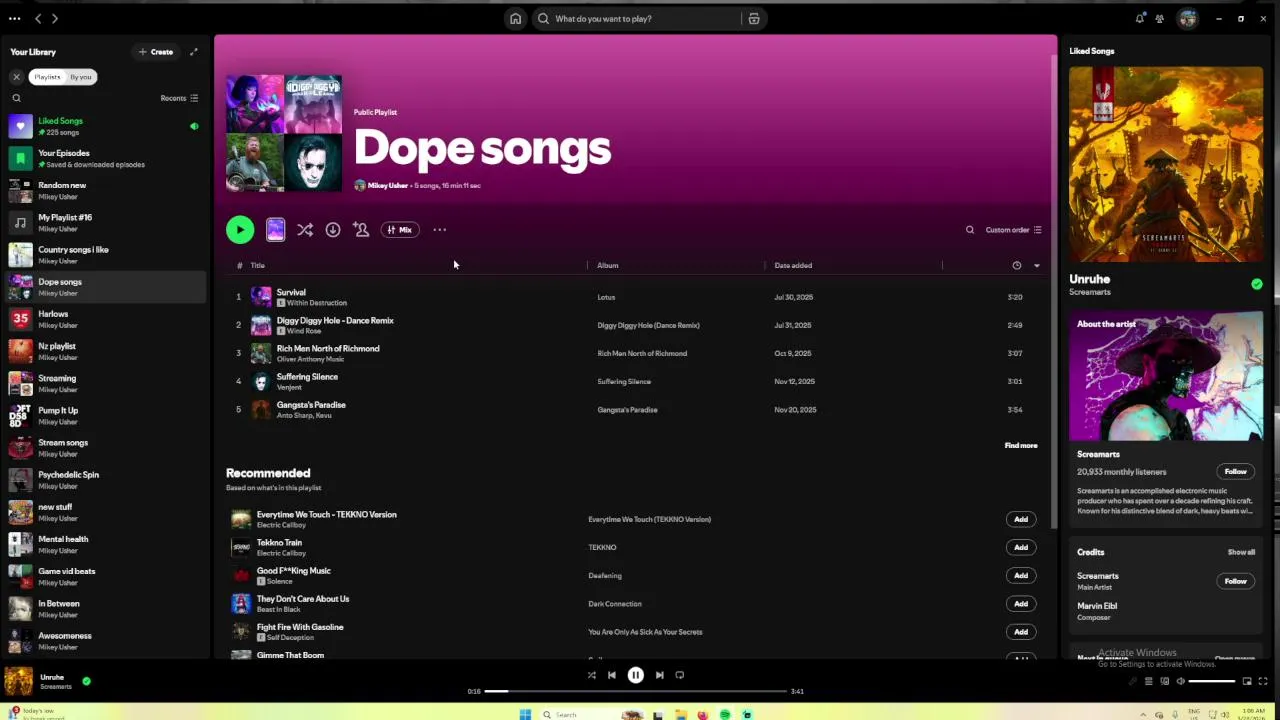Select the Playlists filter chip
Viewport: 1280px width, 720px height.
coord(47,77)
